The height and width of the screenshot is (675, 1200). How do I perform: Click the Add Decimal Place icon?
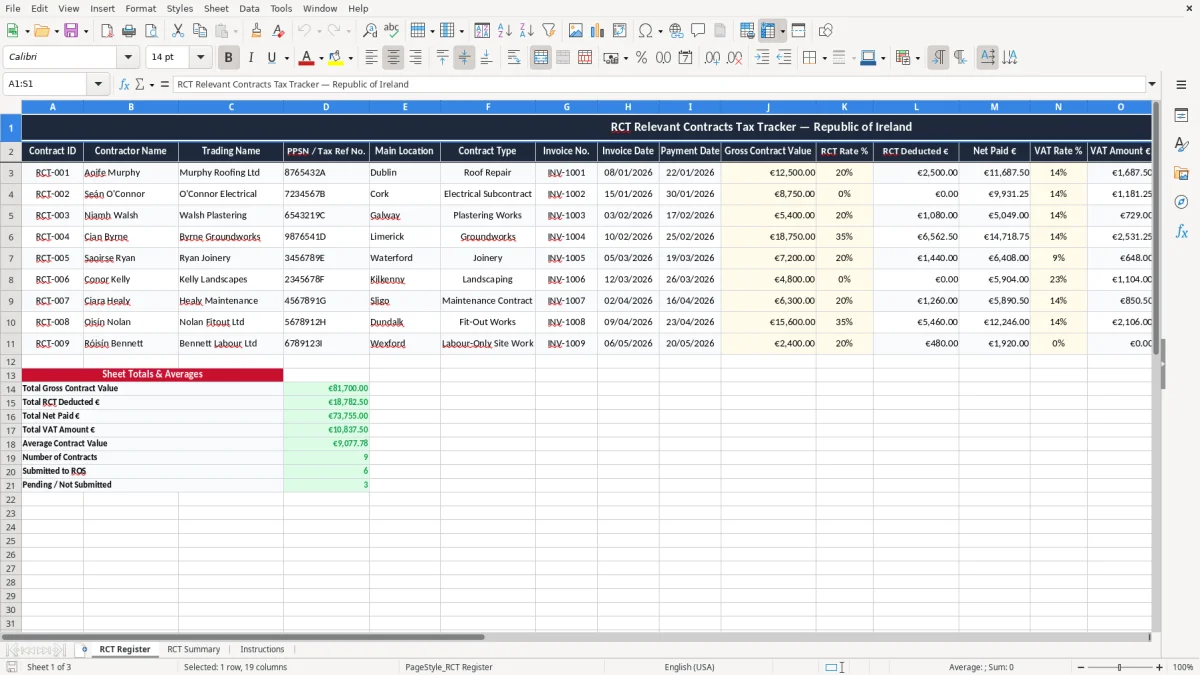713,58
